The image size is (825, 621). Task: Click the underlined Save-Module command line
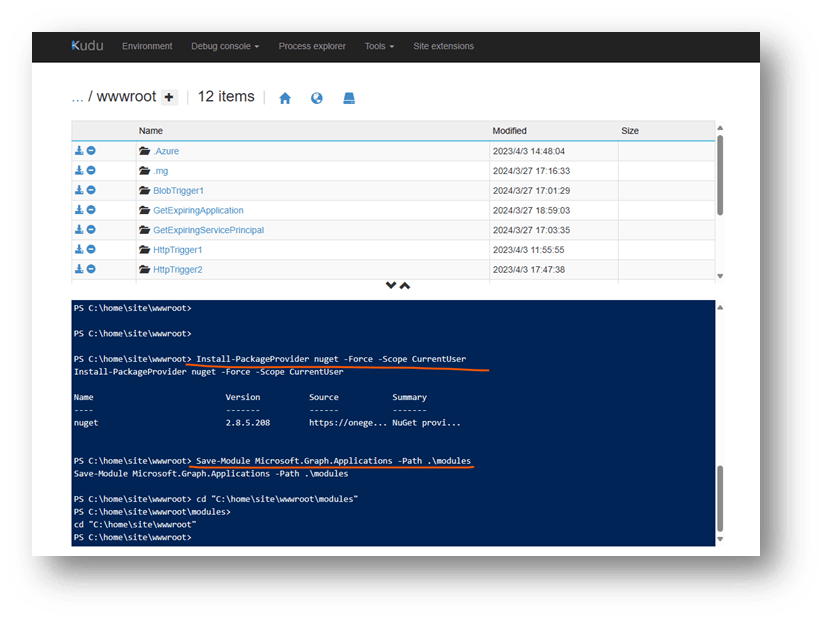coord(334,461)
